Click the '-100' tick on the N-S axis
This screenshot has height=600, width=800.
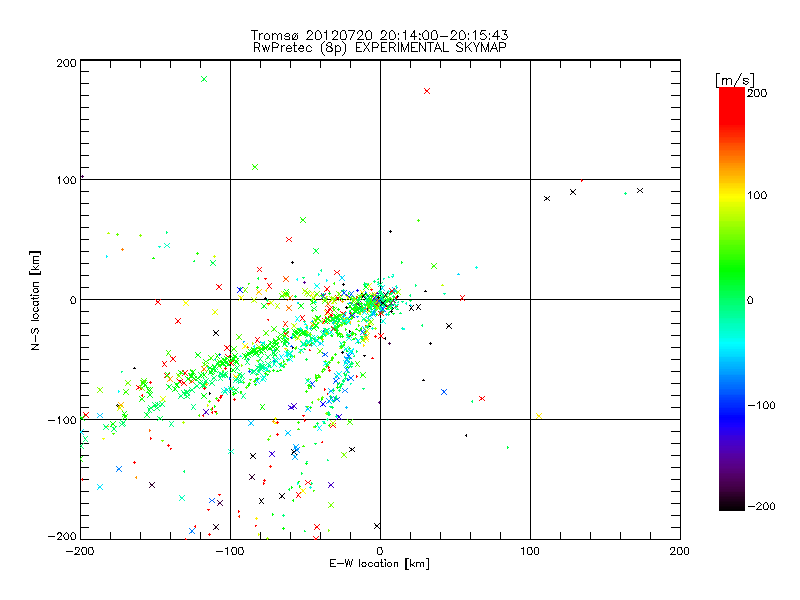click(x=62, y=420)
